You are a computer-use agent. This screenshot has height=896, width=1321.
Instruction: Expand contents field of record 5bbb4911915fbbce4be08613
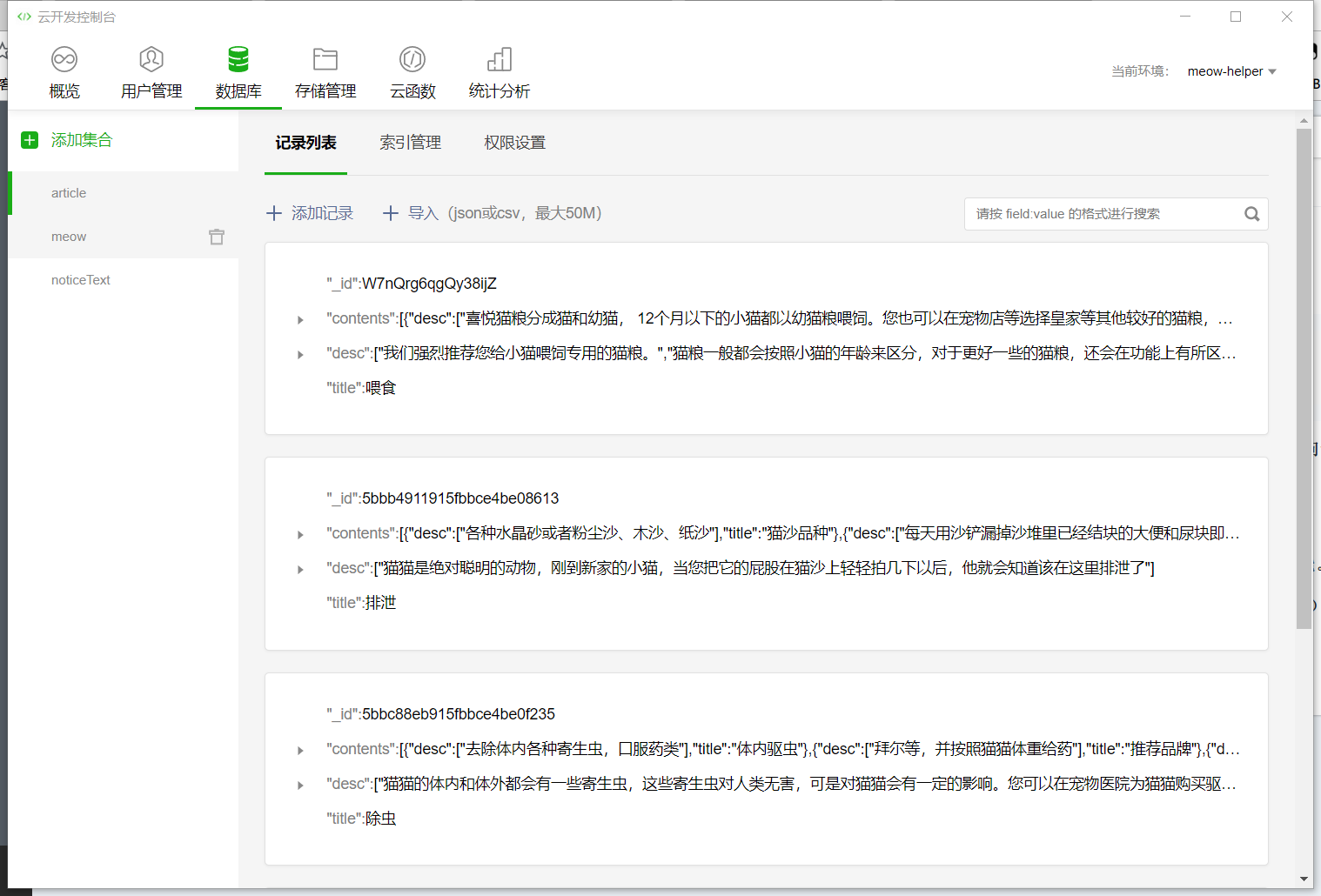tap(300, 535)
